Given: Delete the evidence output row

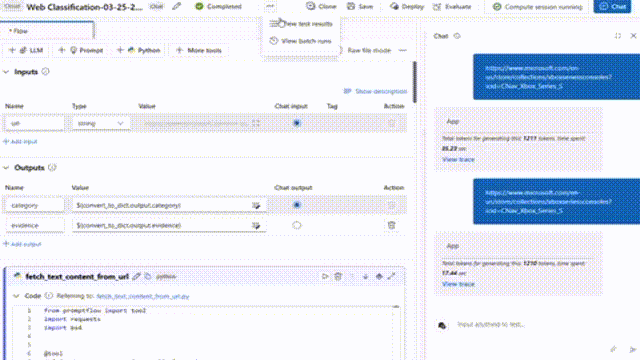Looking at the screenshot, I should pos(391,225).
